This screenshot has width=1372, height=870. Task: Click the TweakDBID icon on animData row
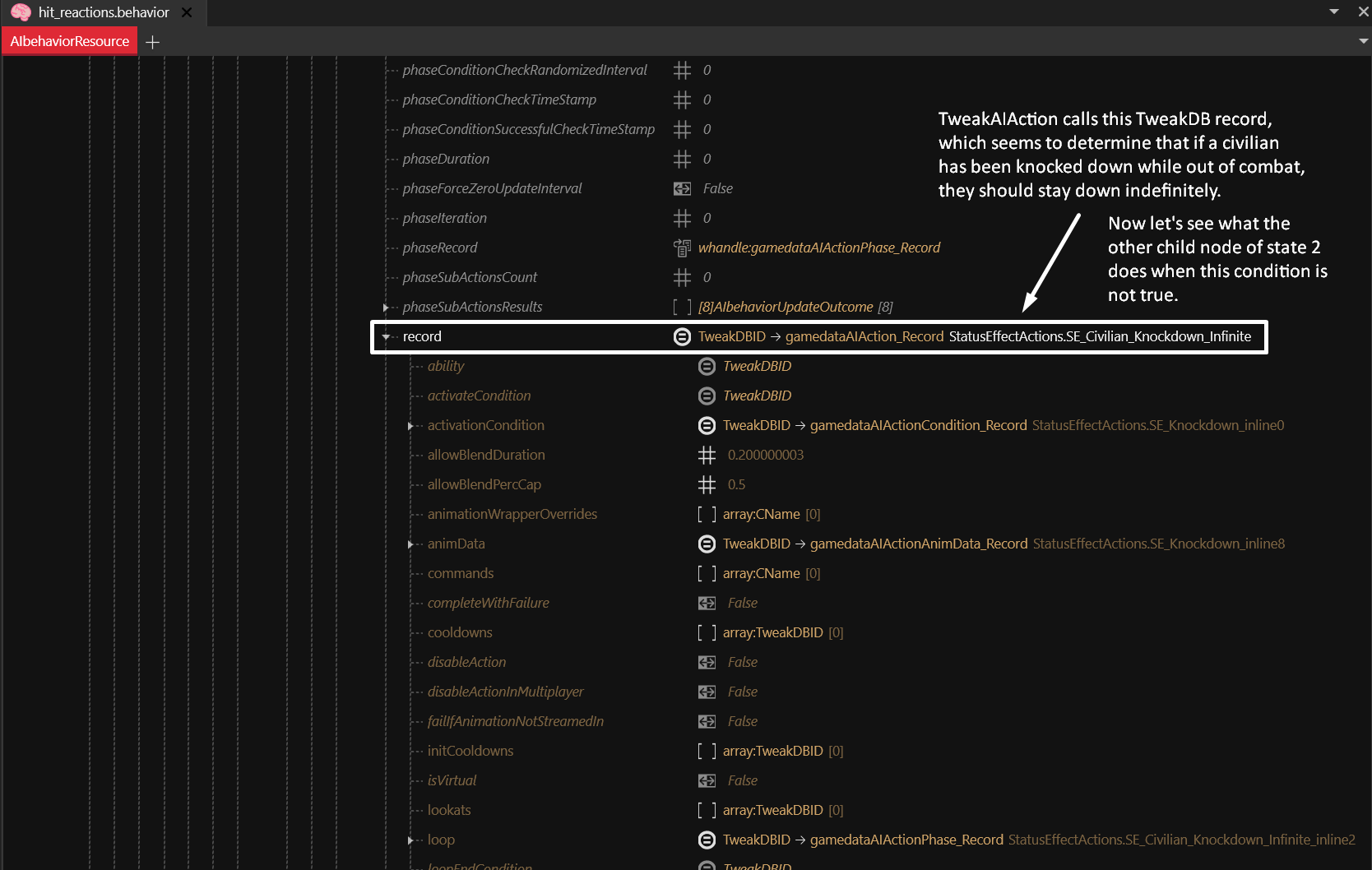point(707,544)
